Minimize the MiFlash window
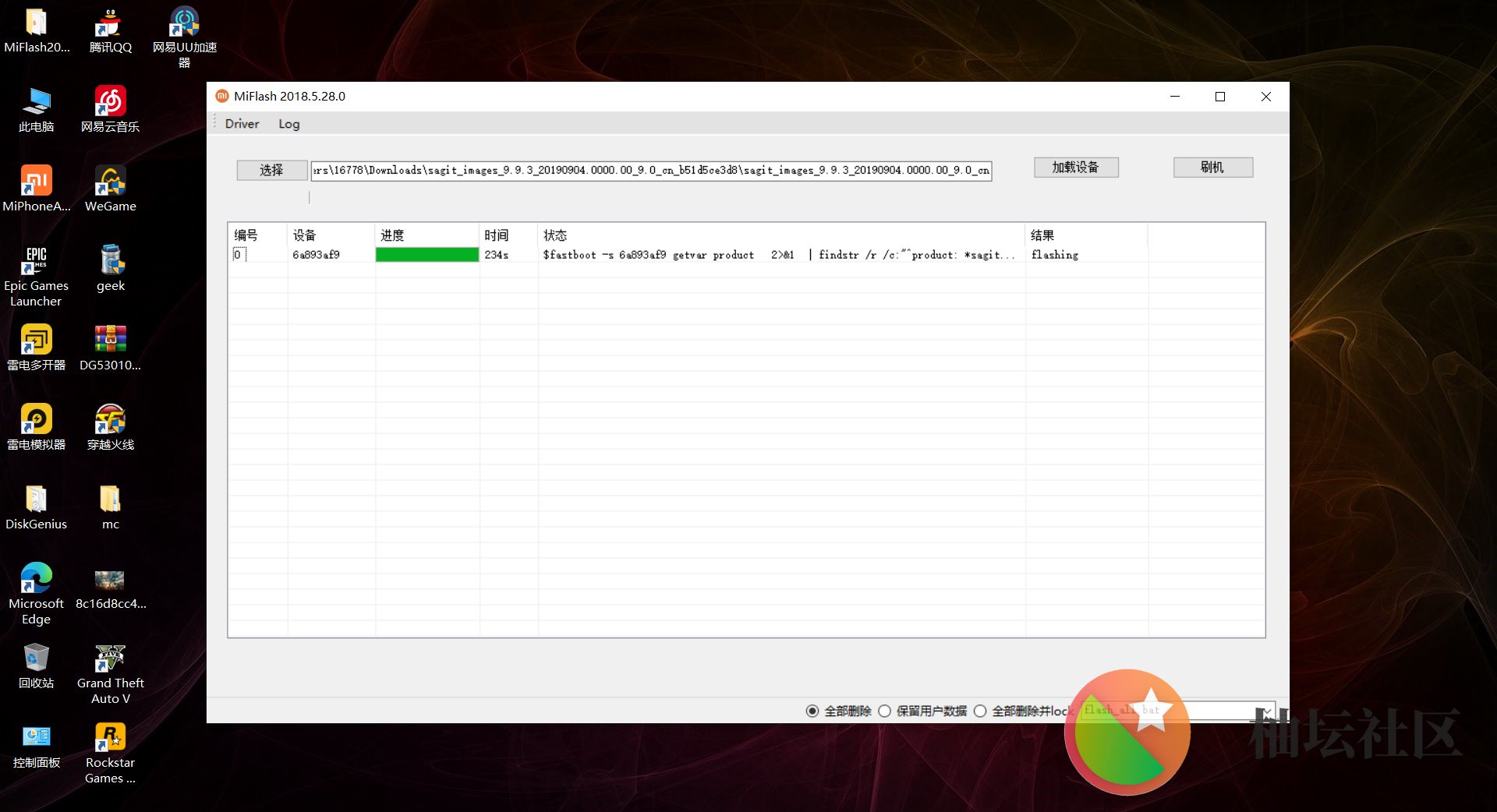Viewport: 1497px width, 812px height. click(x=1175, y=97)
